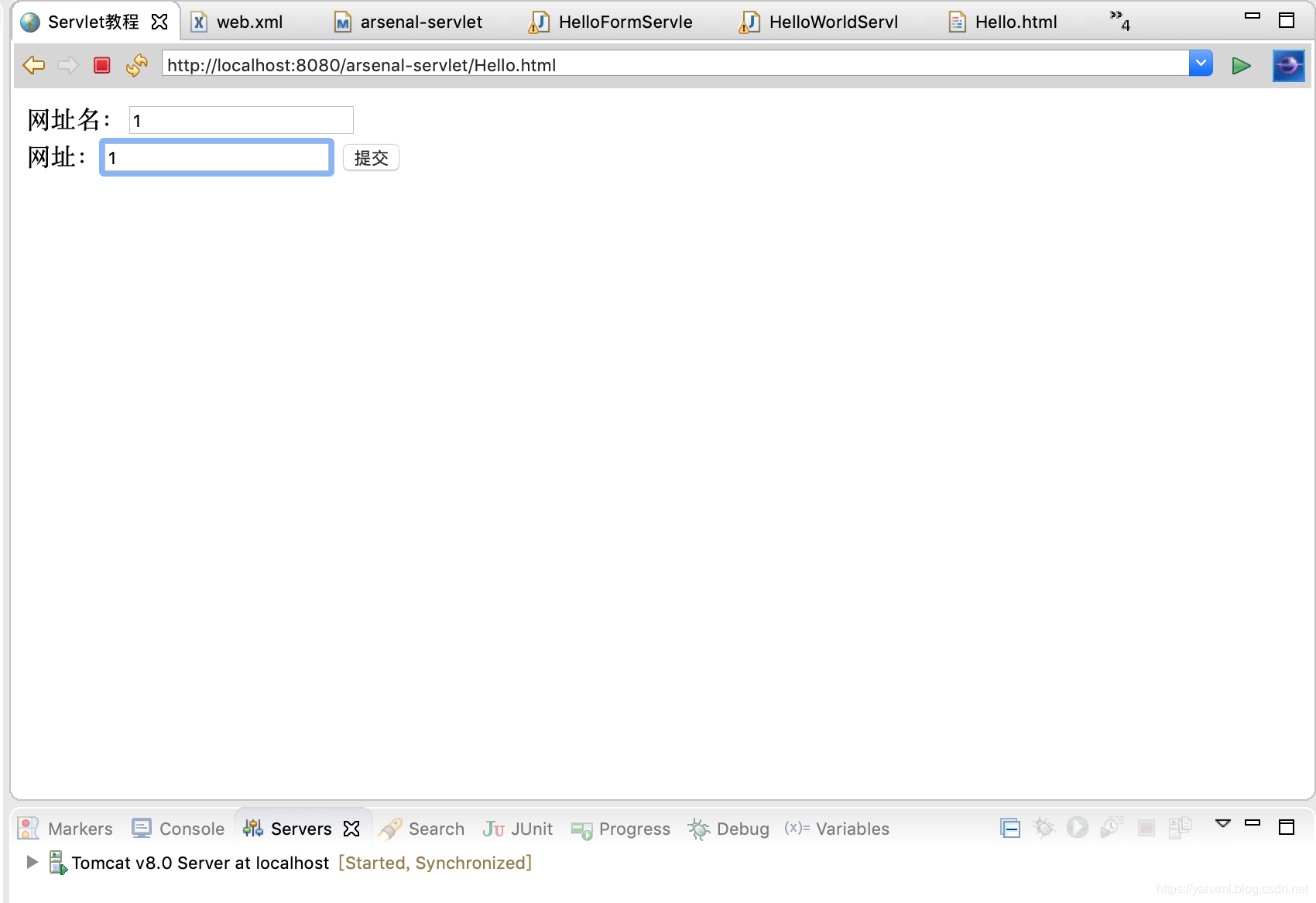This screenshot has height=903, width=1316.
Task: Click the JUnit Ju icon
Action: (x=494, y=829)
